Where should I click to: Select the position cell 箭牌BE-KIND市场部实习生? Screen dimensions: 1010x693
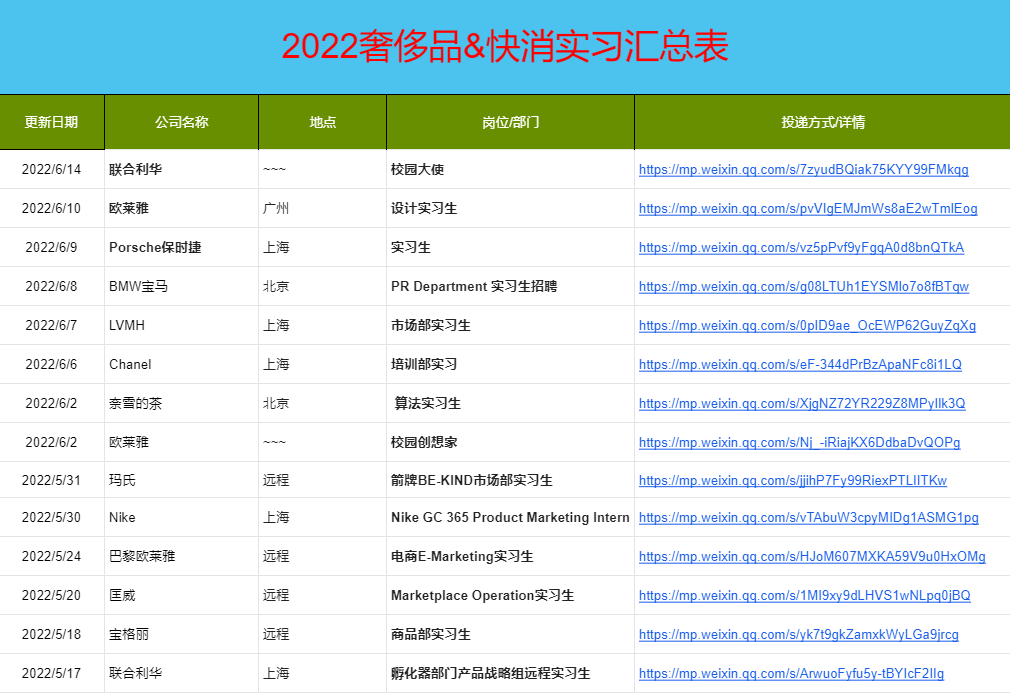pos(511,480)
